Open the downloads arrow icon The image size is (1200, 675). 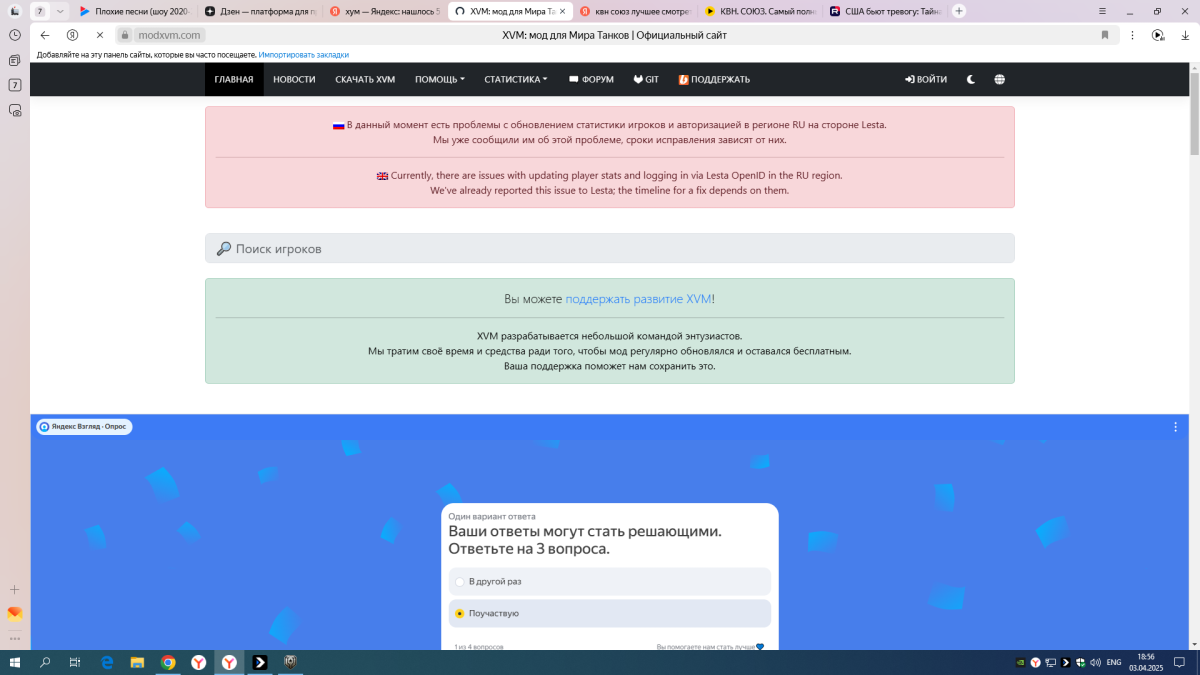(1183, 34)
